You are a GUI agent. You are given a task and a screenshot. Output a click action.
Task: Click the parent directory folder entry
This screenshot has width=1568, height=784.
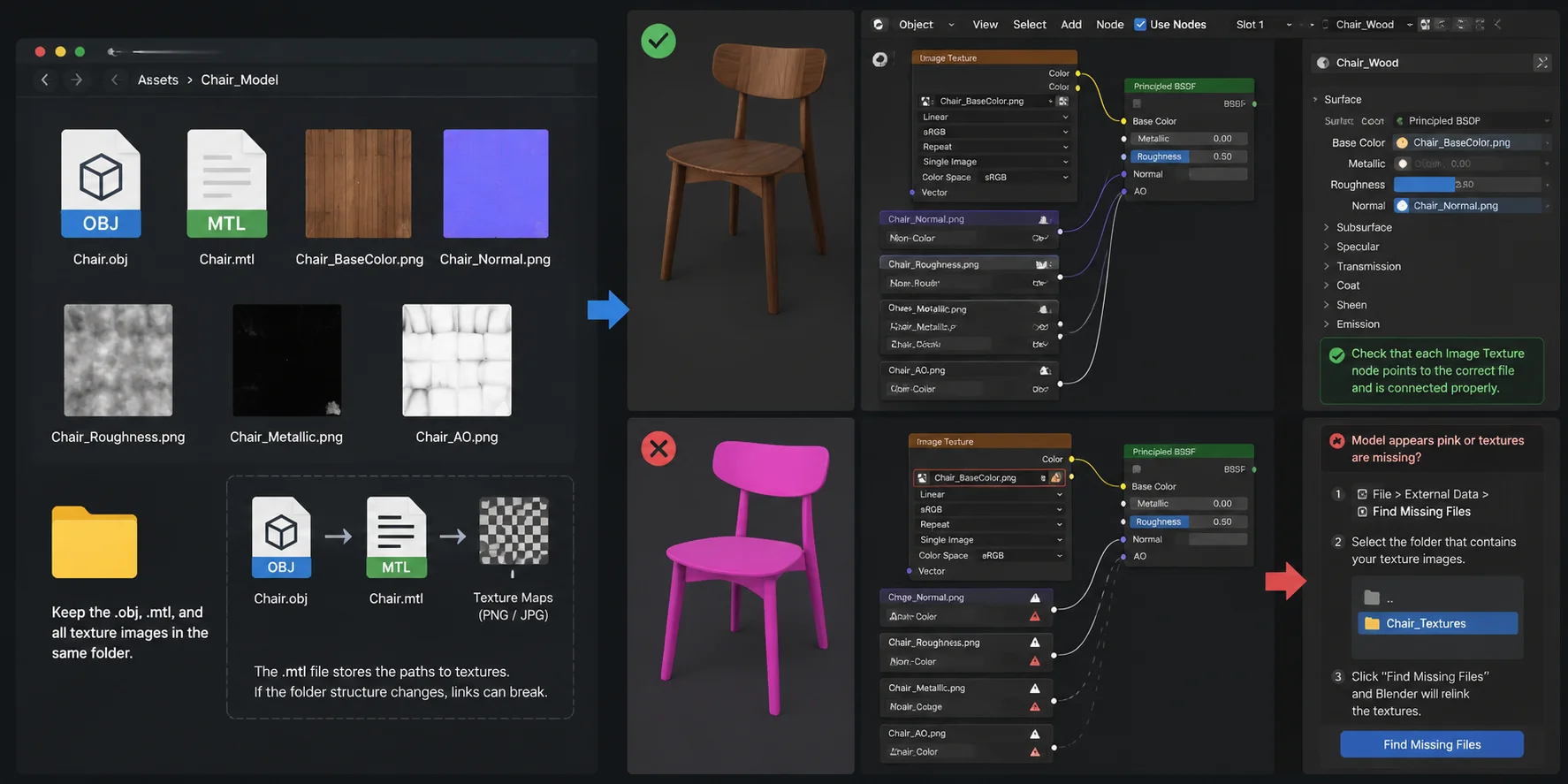(1379, 598)
